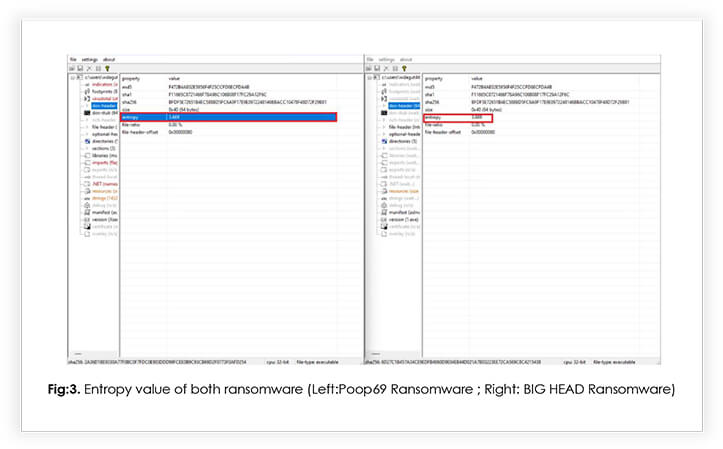
Task: Select file header node in right tree
Action: click(404, 127)
